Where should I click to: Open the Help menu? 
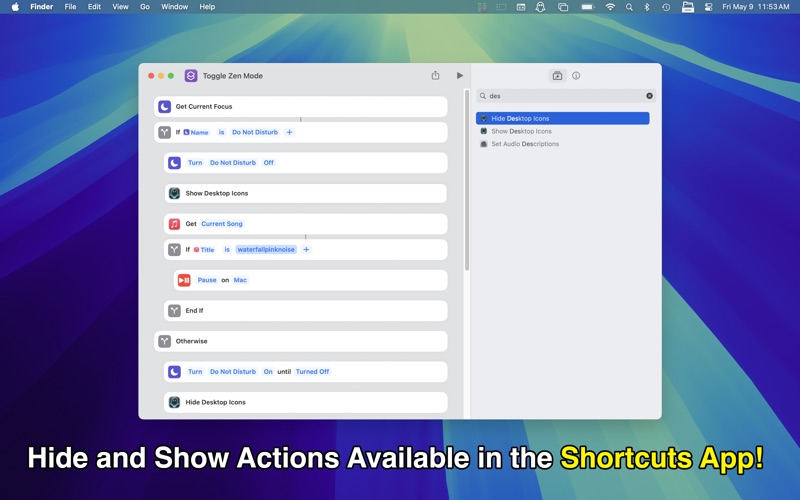point(207,7)
